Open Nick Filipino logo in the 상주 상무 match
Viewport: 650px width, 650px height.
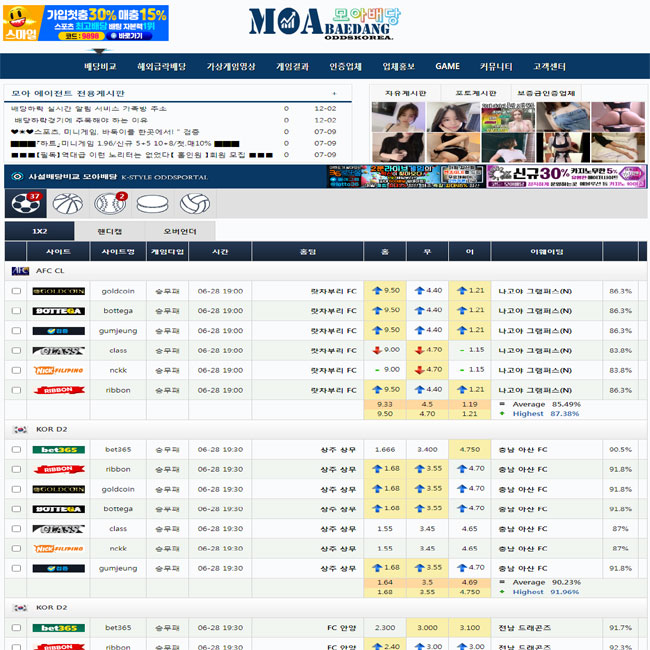point(58,548)
